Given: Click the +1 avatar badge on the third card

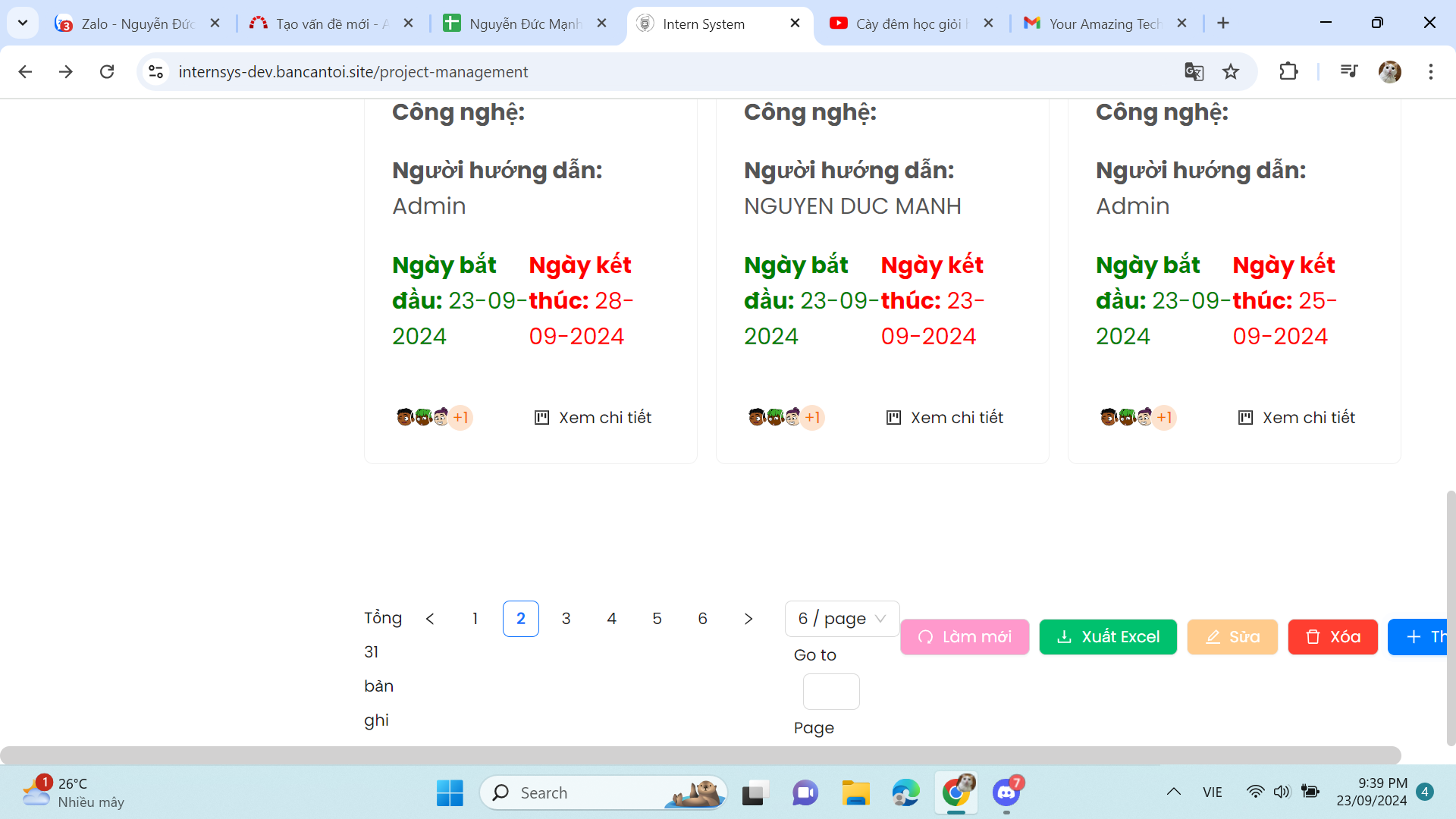Looking at the screenshot, I should point(1164,417).
